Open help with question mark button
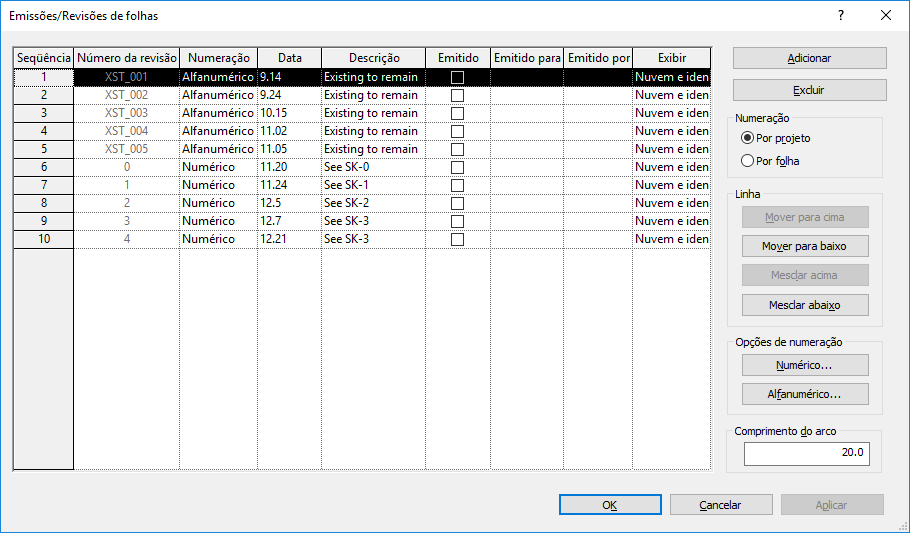The height and width of the screenshot is (533, 910). 841,16
